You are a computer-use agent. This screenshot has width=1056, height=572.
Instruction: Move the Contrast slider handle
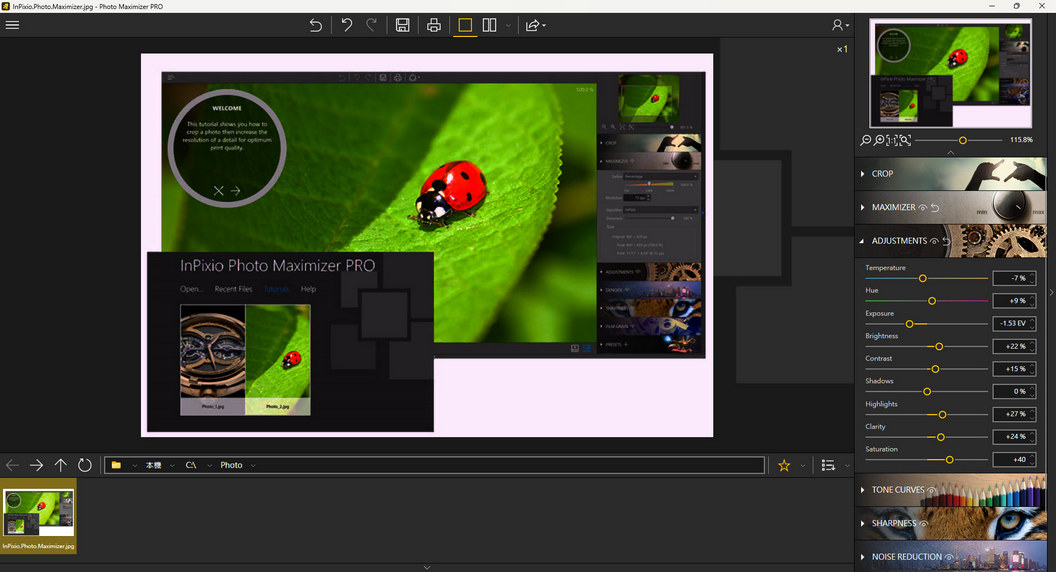(x=935, y=369)
